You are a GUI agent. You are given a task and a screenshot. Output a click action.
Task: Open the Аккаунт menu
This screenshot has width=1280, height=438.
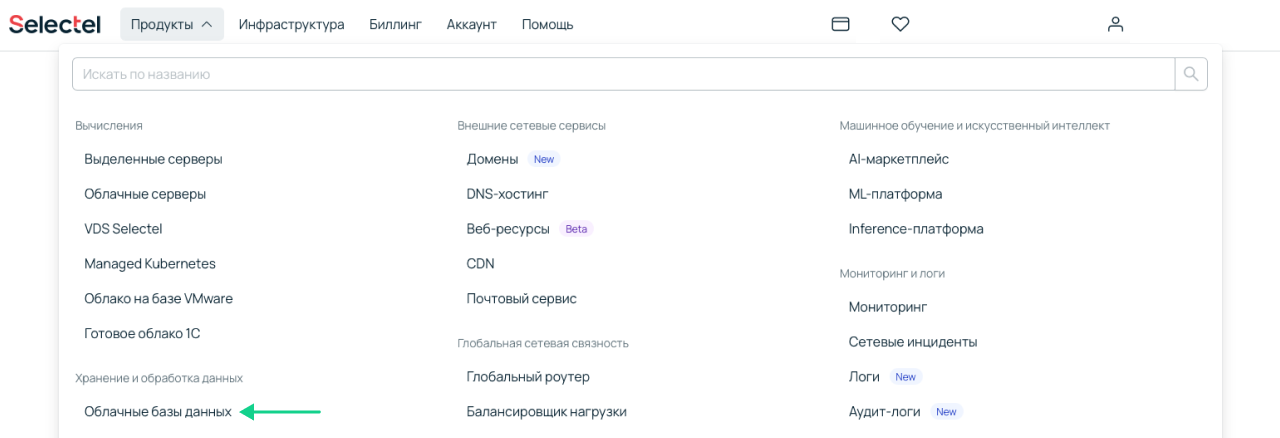point(472,24)
